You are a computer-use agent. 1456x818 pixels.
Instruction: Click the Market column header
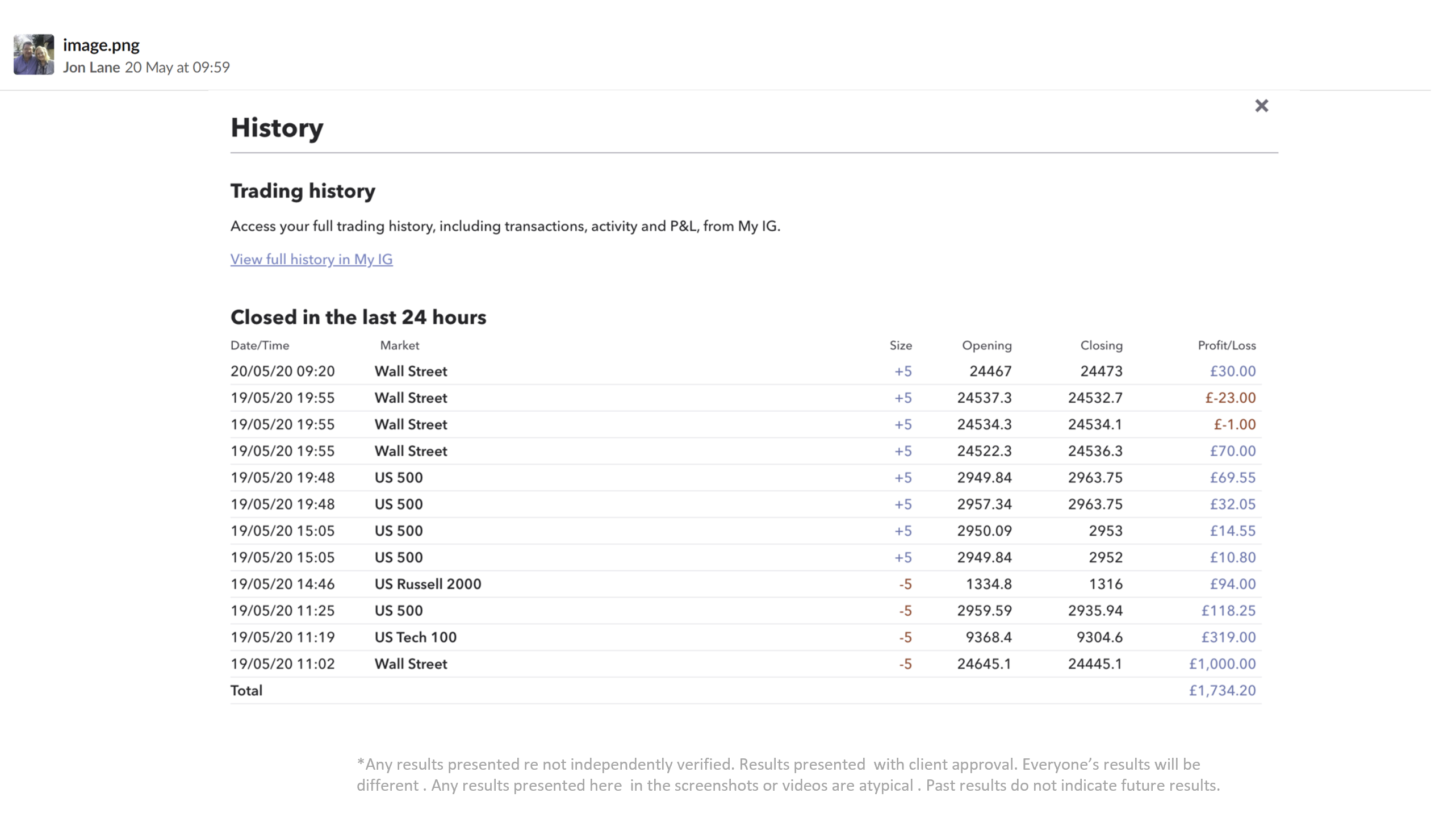point(399,345)
